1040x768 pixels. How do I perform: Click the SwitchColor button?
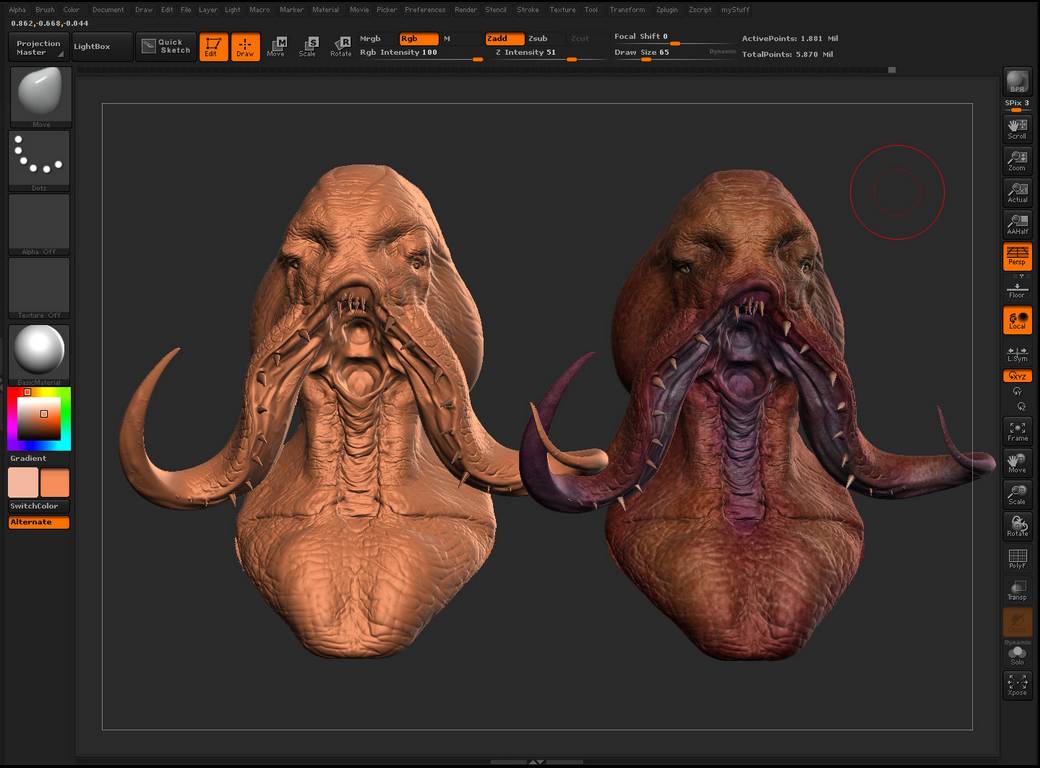point(39,506)
